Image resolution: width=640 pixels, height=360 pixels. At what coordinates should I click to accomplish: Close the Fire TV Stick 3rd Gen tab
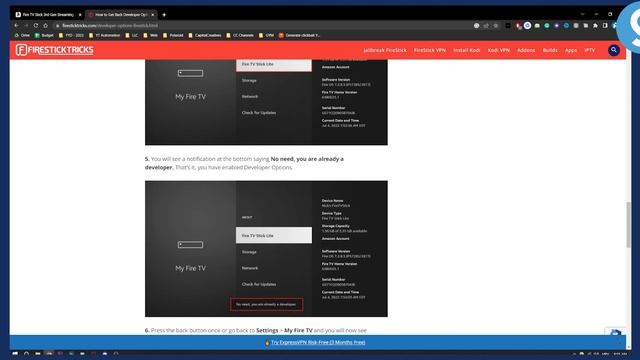coord(80,15)
